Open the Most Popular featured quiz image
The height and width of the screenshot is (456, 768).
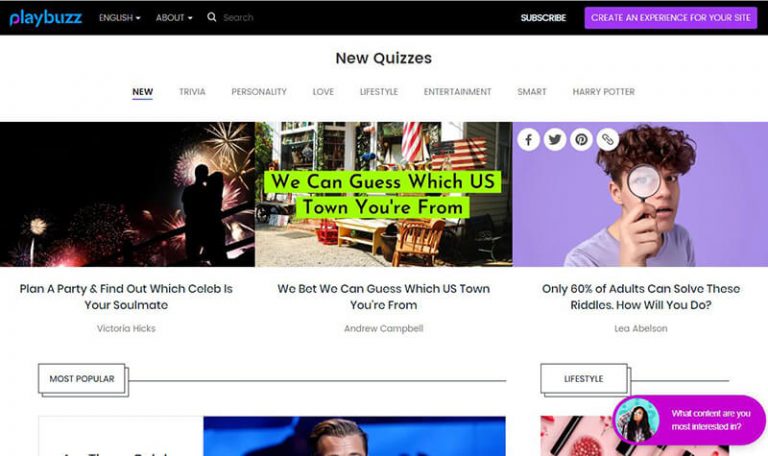pyautogui.click(x=355, y=436)
